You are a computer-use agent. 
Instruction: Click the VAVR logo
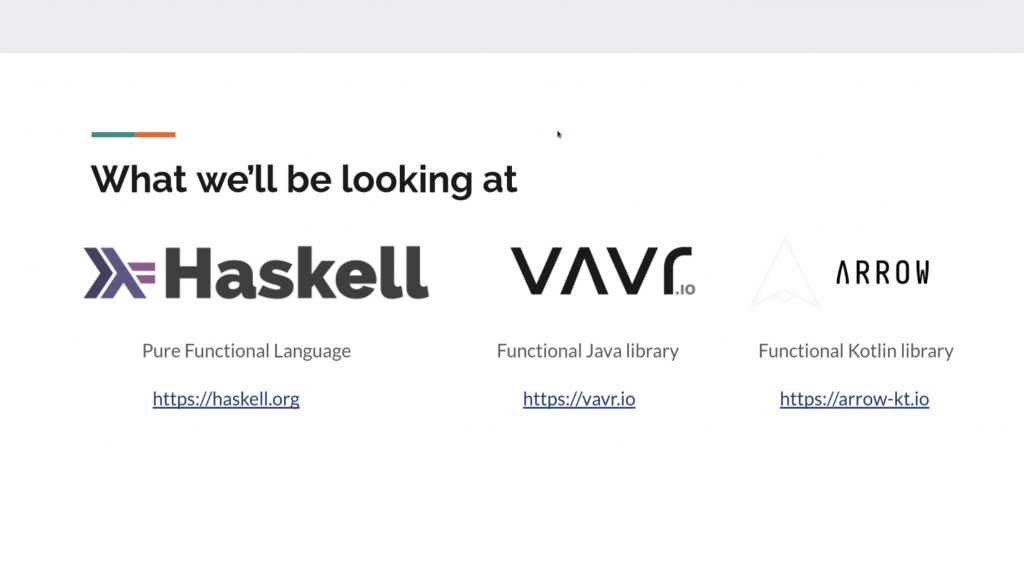[x=603, y=271]
